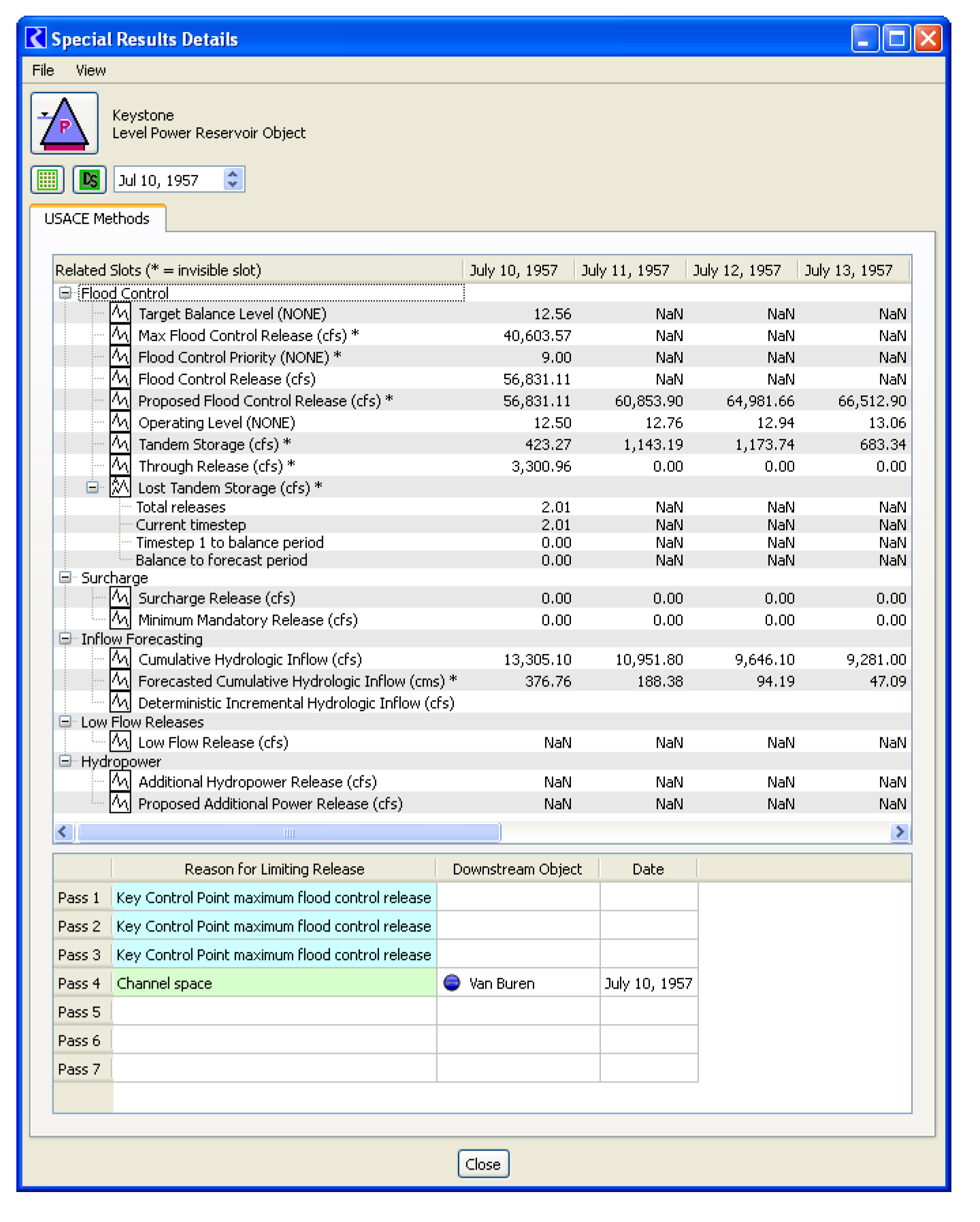Open the View menu
The height and width of the screenshot is (1222, 980).
pyautogui.click(x=91, y=71)
